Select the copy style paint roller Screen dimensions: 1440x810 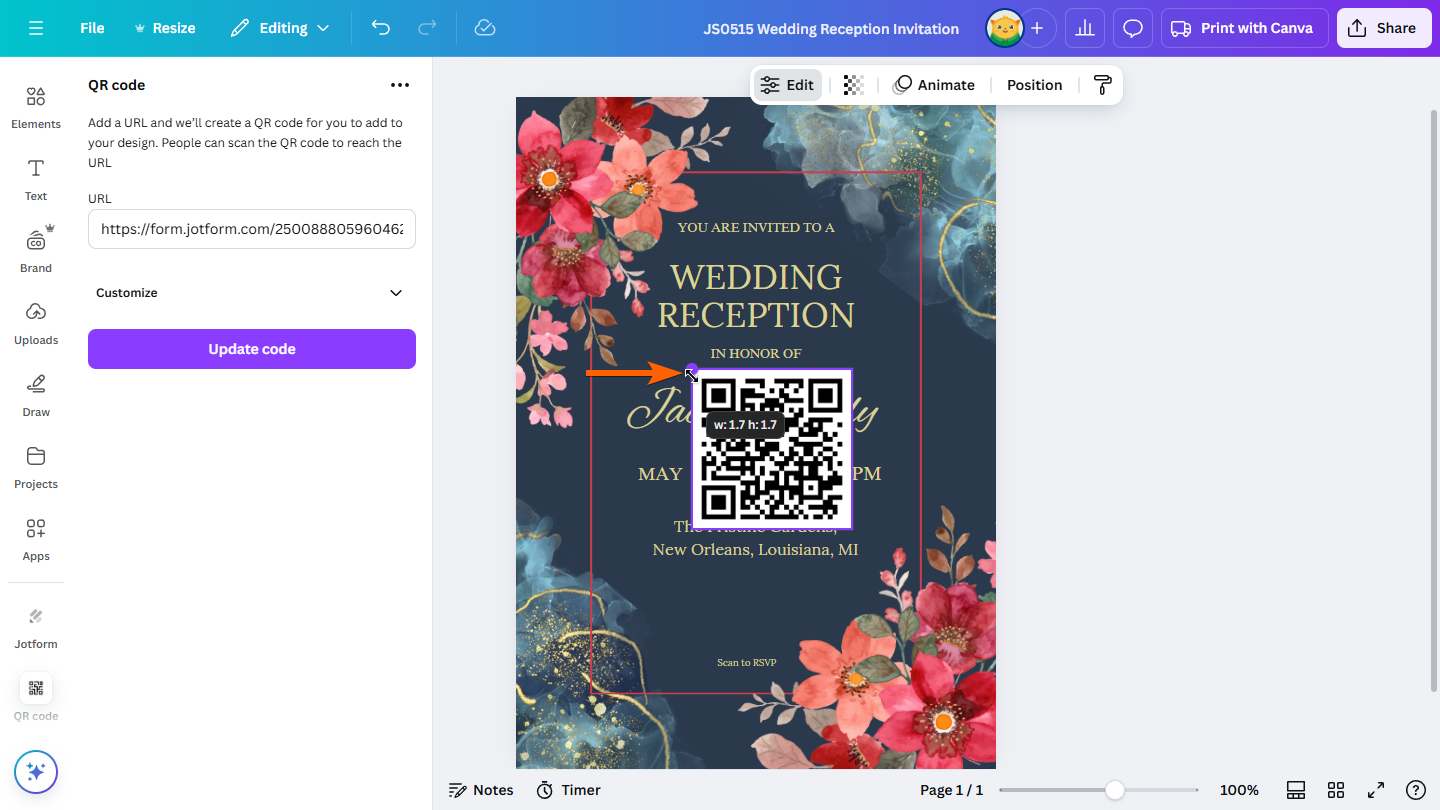(x=1103, y=85)
